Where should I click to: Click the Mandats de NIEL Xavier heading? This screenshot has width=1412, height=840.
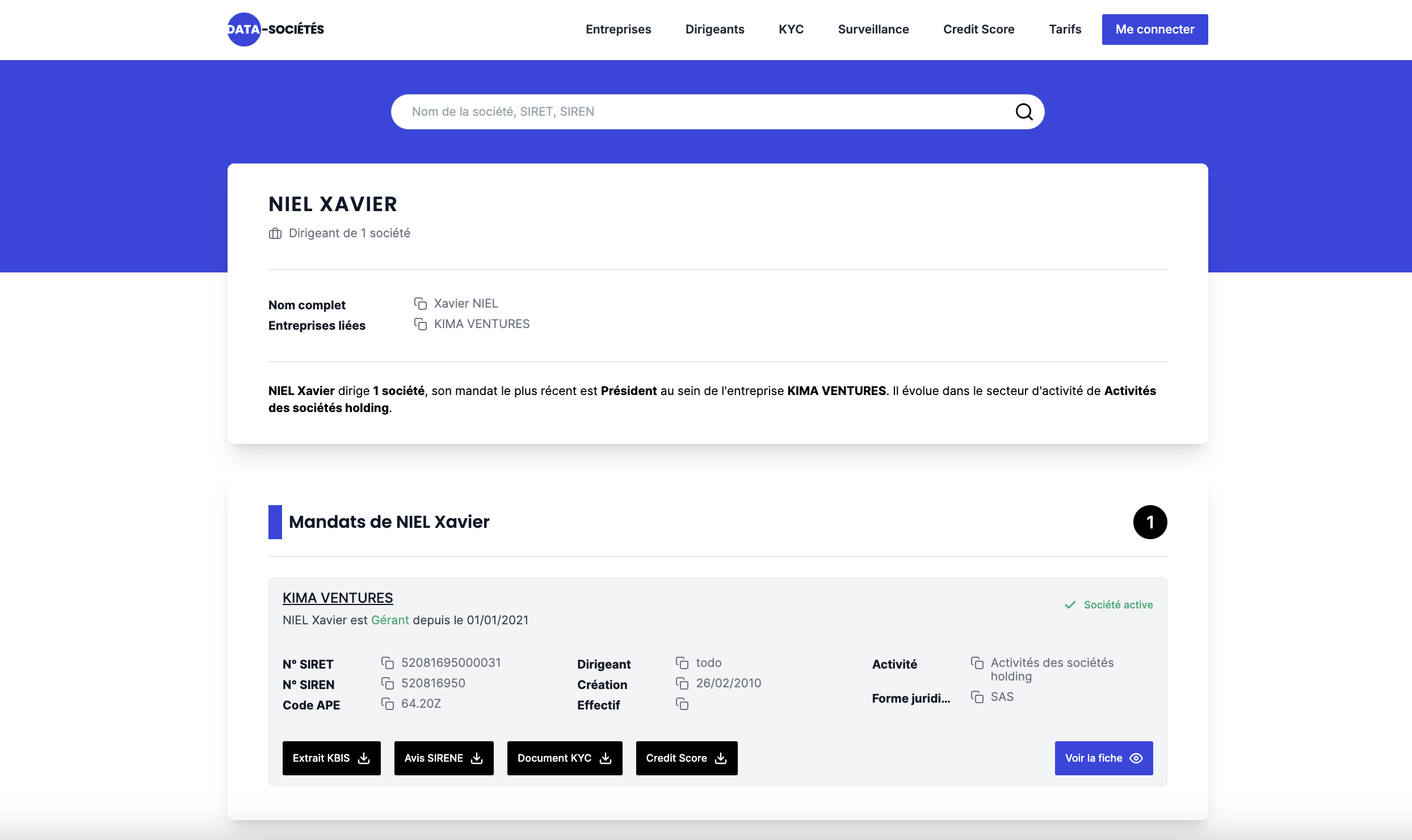click(x=389, y=522)
